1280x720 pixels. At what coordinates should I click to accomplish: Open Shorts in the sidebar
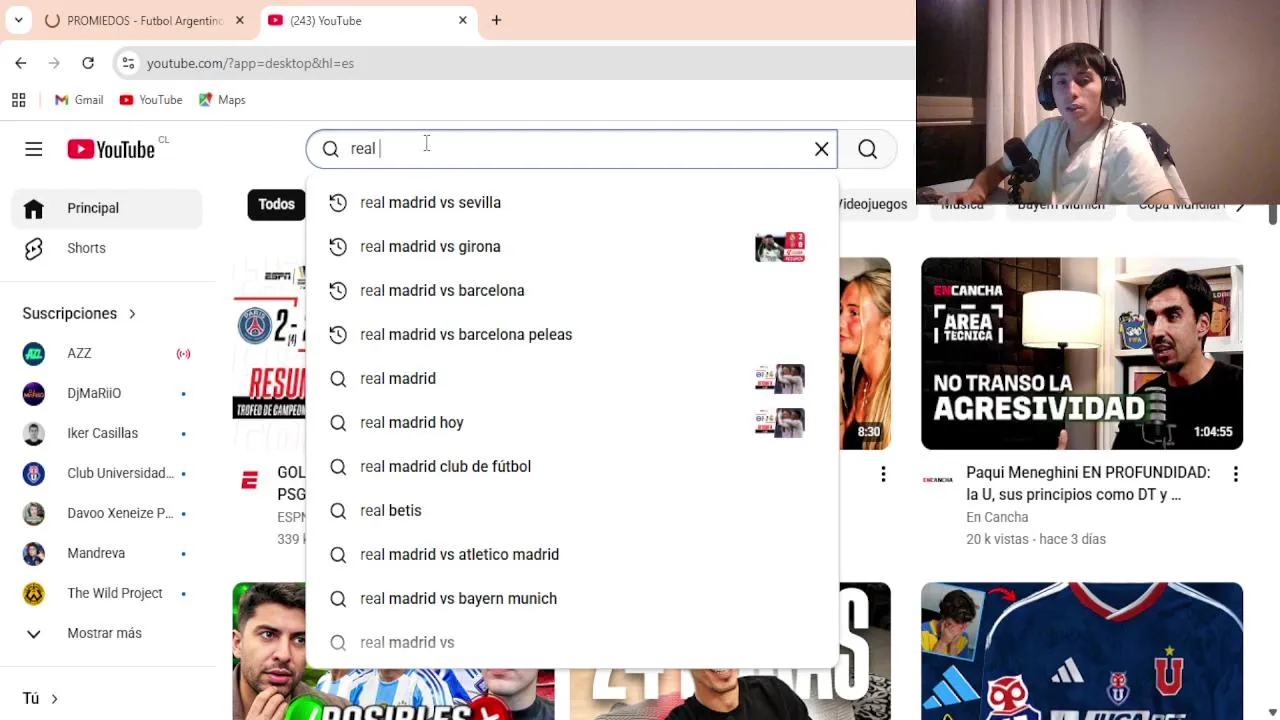point(107,248)
